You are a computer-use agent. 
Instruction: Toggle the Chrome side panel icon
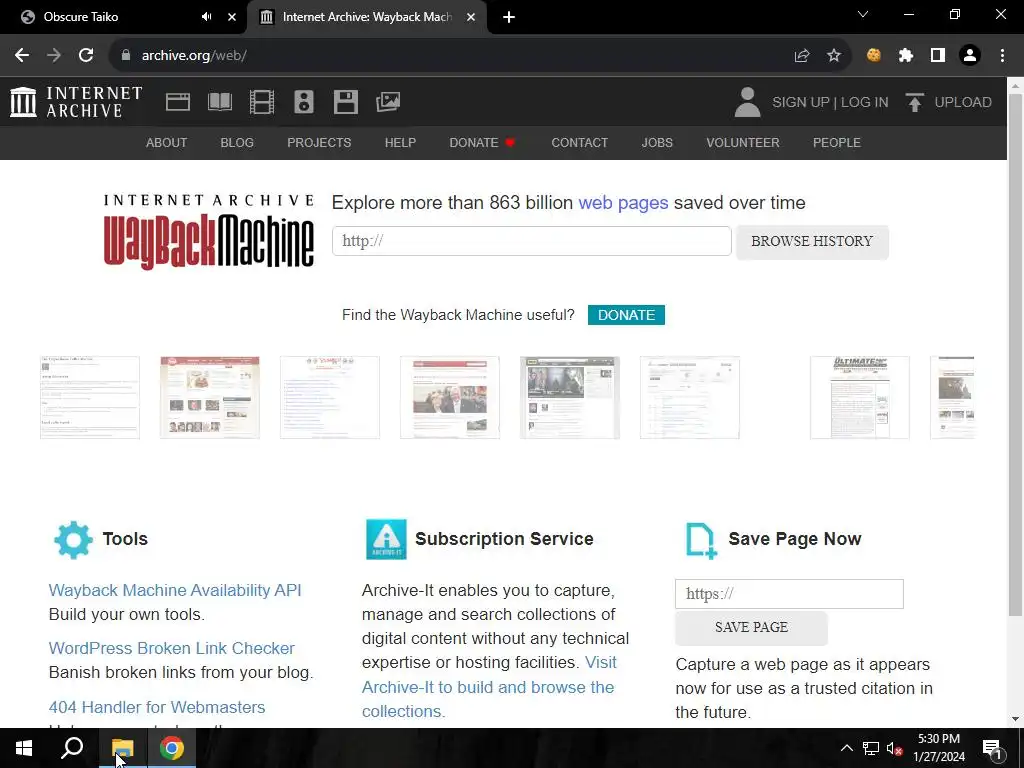[938, 56]
